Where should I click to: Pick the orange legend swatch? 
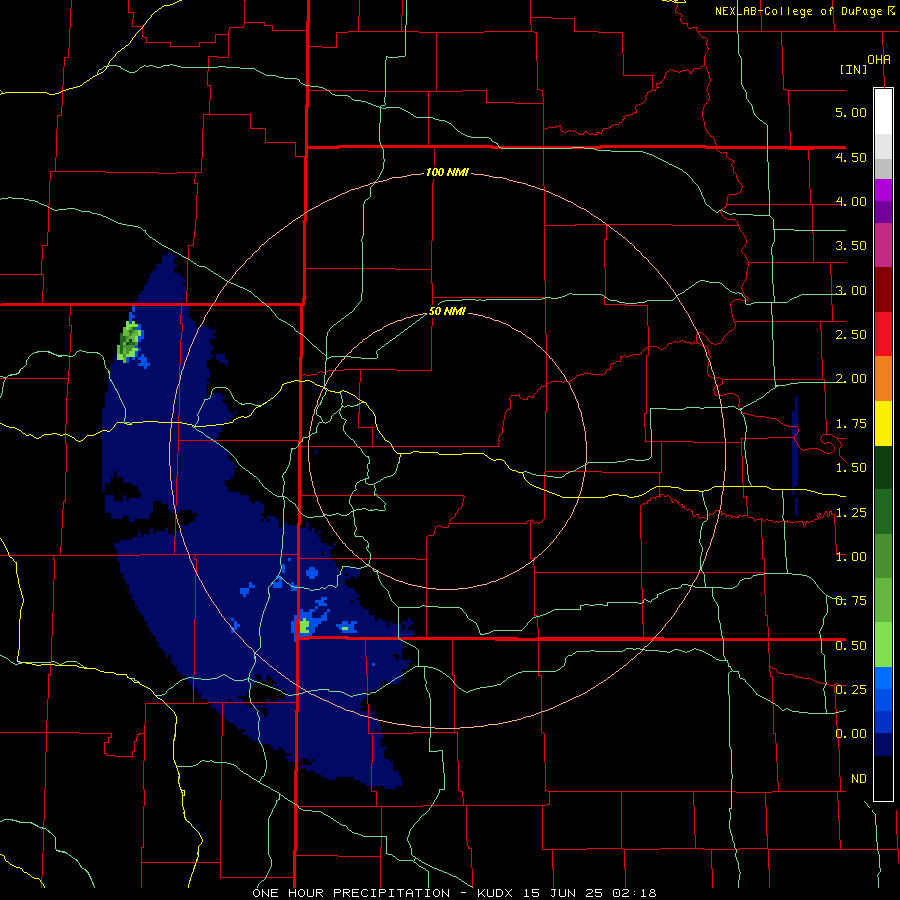[883, 379]
